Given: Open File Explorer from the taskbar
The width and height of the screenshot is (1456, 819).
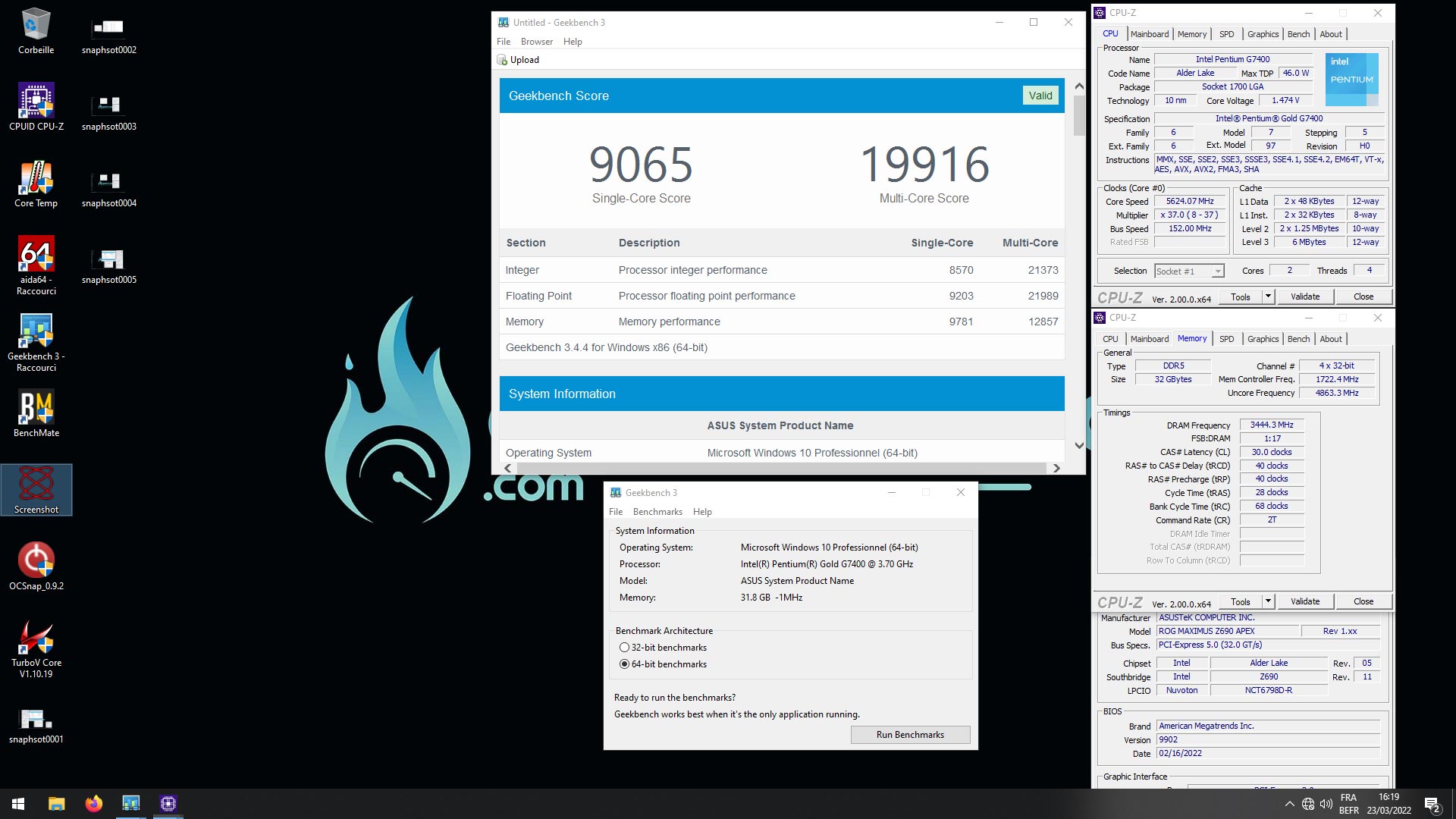Looking at the screenshot, I should 56,804.
